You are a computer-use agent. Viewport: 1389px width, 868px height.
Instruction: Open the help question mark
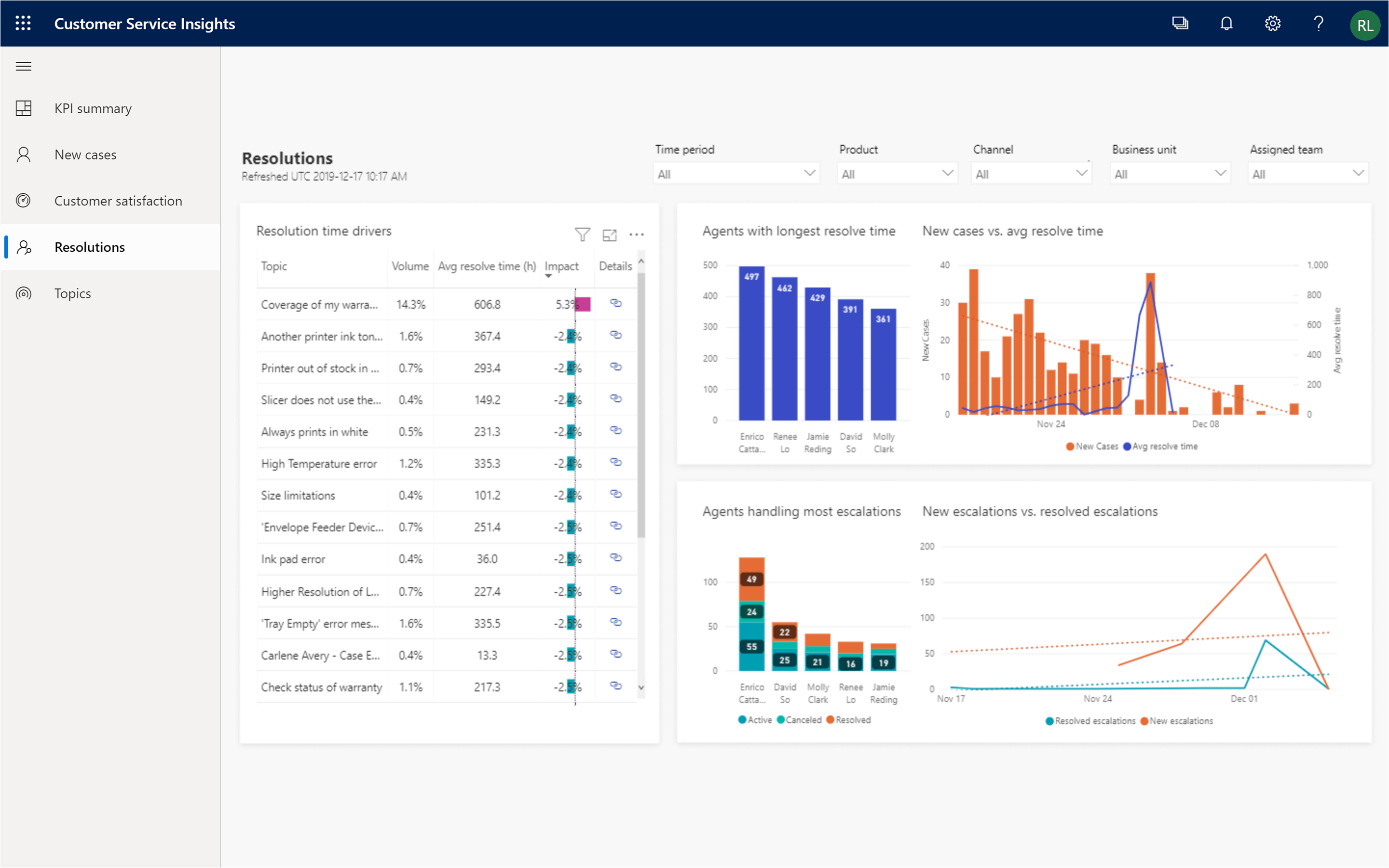[1319, 24]
